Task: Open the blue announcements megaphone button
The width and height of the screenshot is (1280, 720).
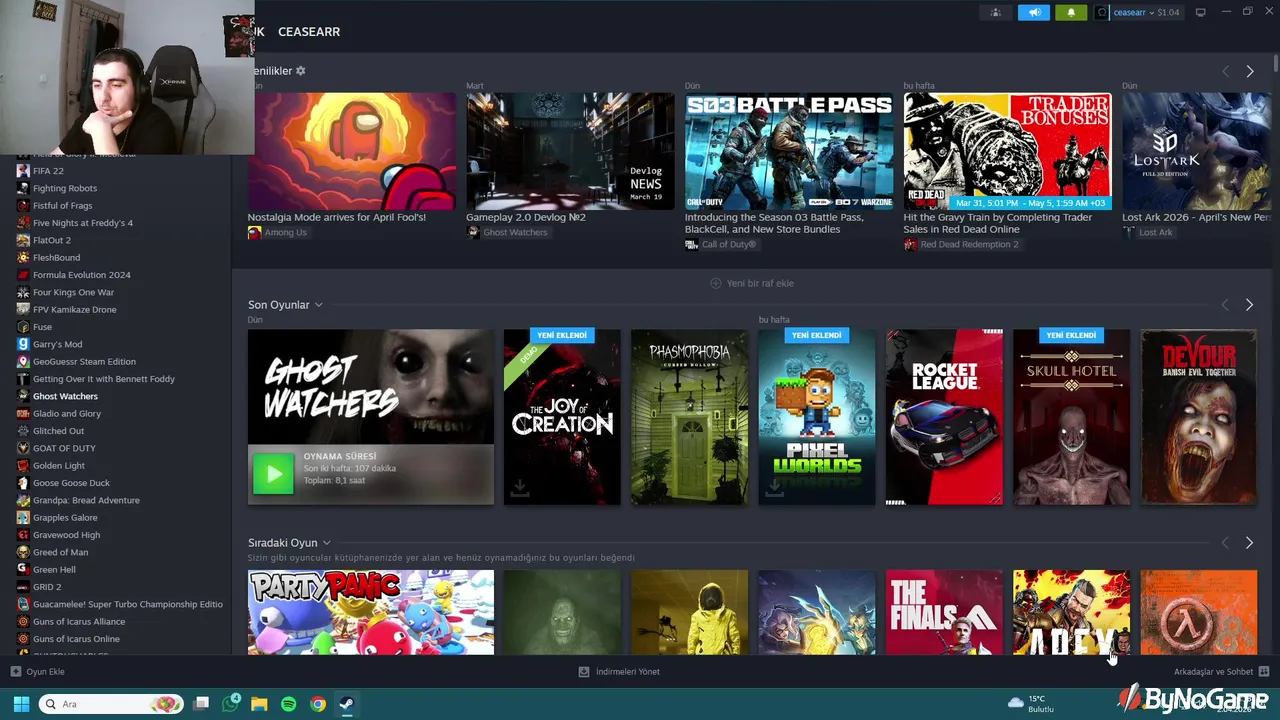Action: tap(1034, 13)
